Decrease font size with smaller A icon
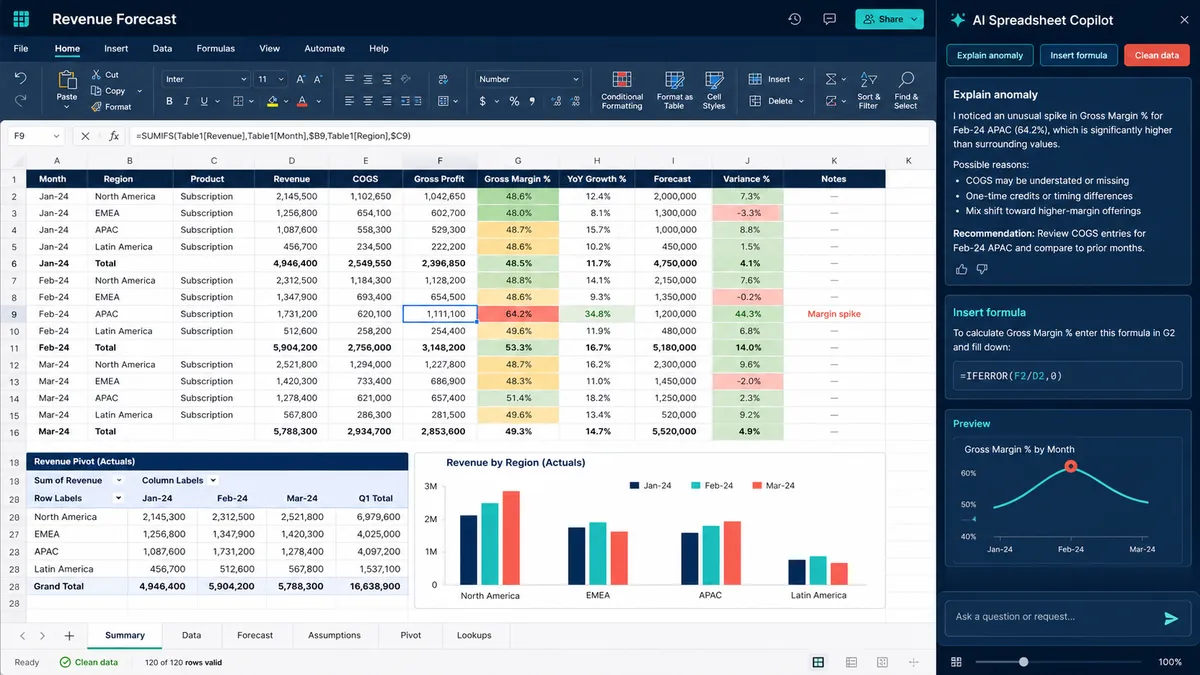 [x=317, y=79]
